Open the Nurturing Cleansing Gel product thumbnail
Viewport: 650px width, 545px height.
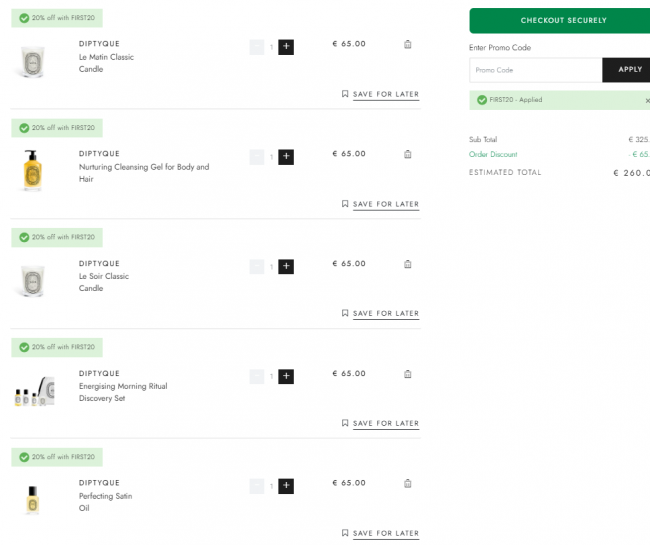point(33,171)
